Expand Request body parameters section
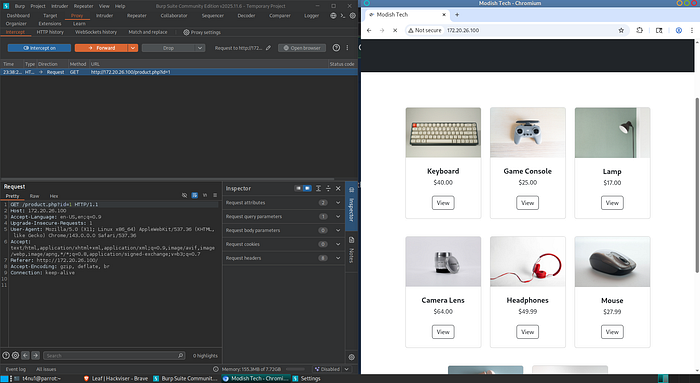 coord(338,230)
